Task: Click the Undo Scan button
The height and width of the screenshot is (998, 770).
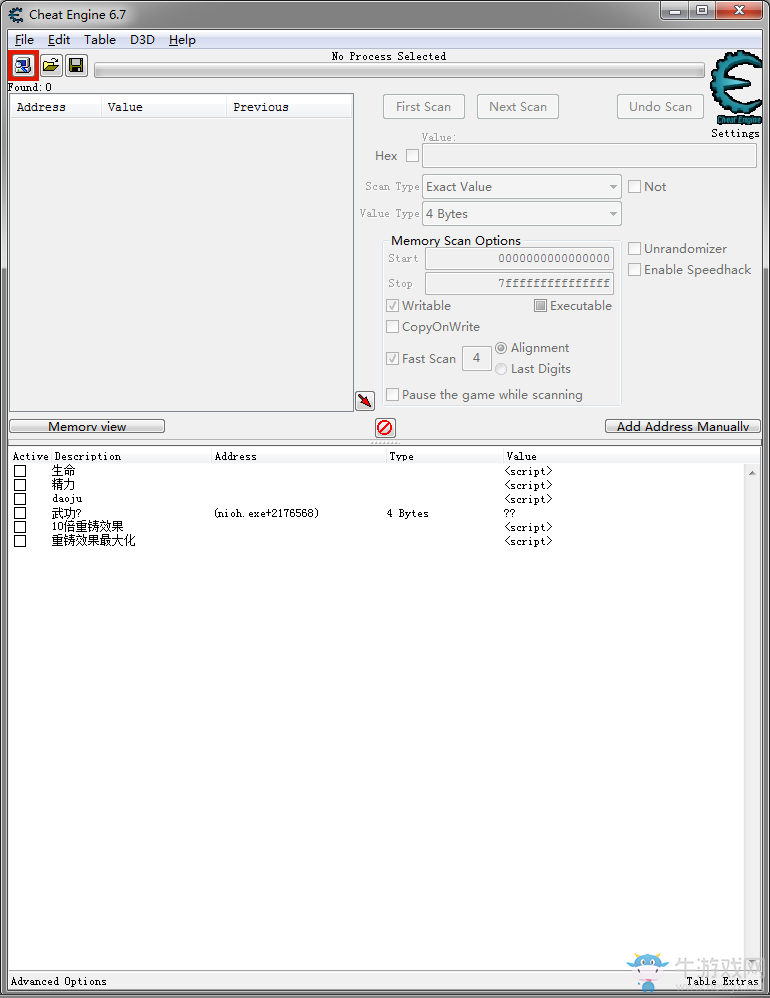Action: point(661,106)
